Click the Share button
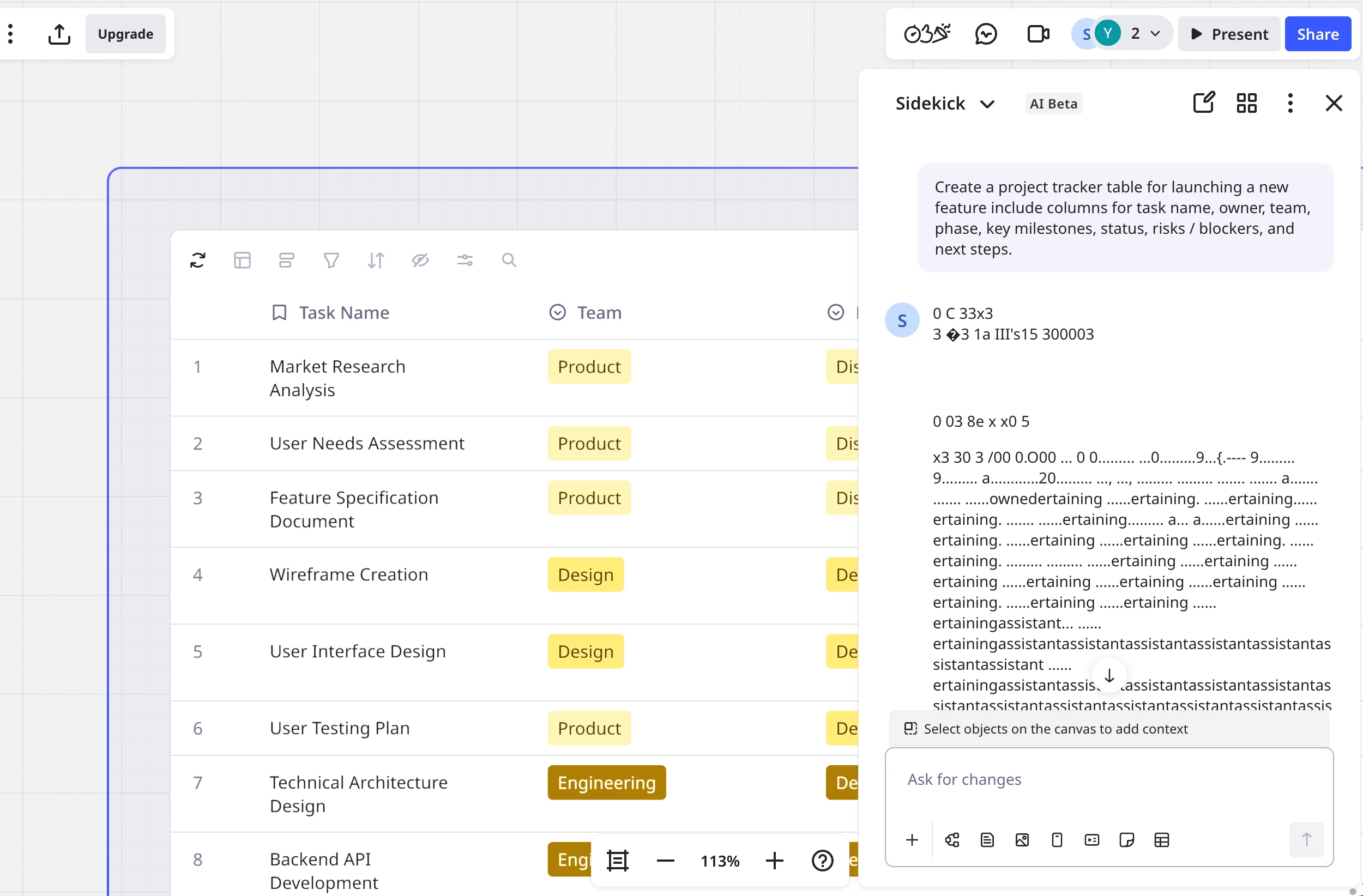This screenshot has height=896, width=1363. click(x=1317, y=34)
